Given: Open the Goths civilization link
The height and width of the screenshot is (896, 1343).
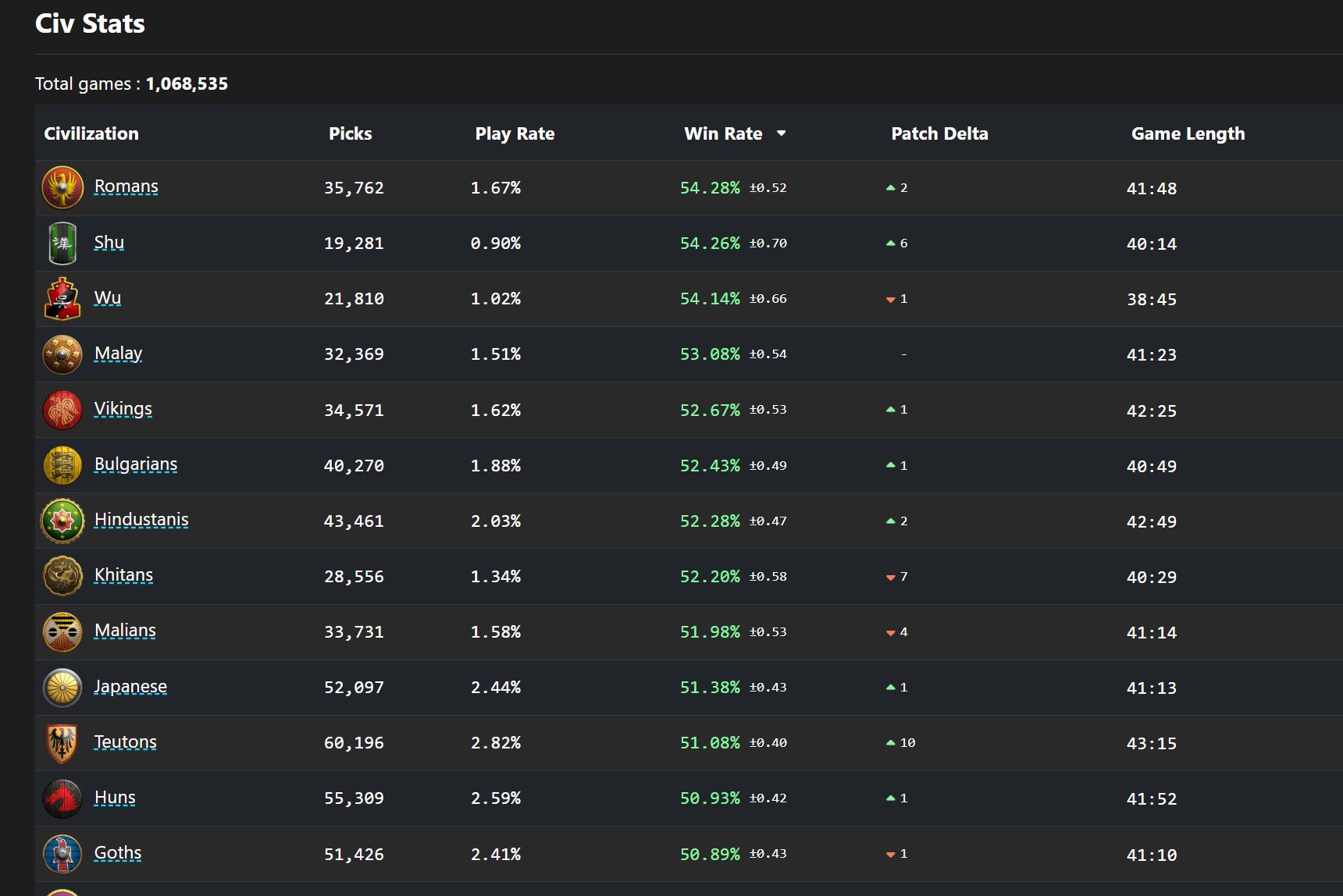Looking at the screenshot, I should pyautogui.click(x=118, y=853).
